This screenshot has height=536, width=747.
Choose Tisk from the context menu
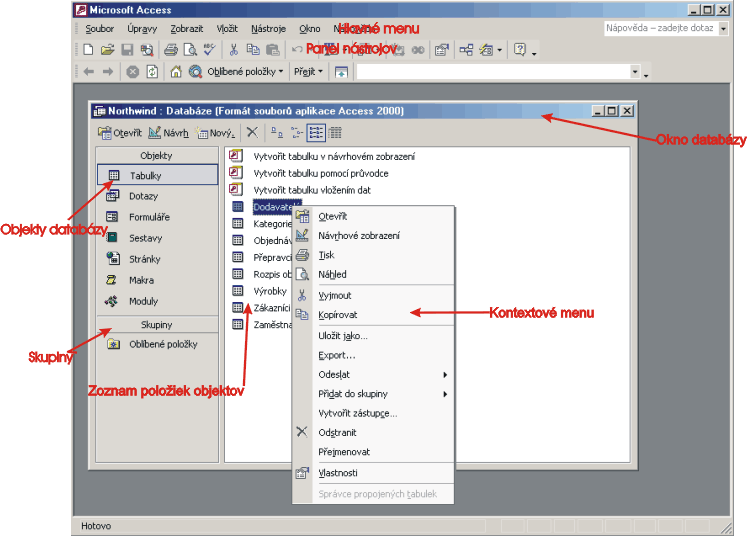click(x=373, y=255)
